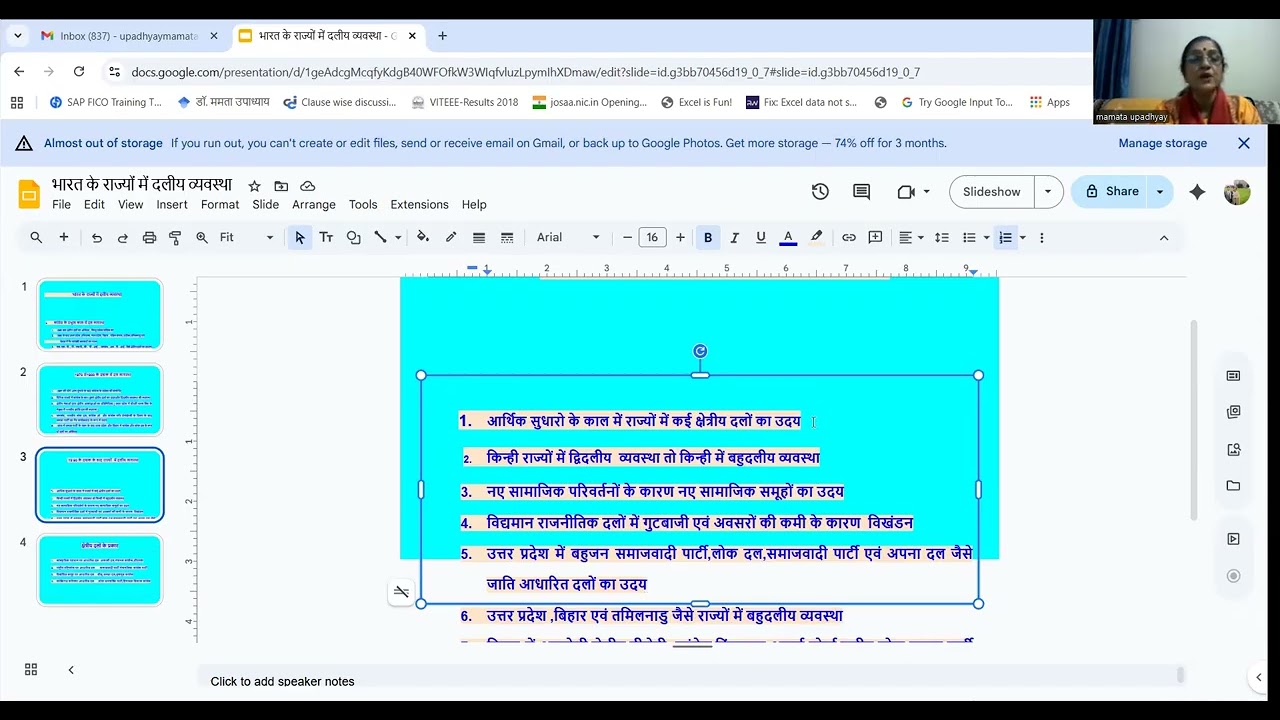Viewport: 1280px width, 720px height.
Task: Click to add speaker notes
Action: 282,681
